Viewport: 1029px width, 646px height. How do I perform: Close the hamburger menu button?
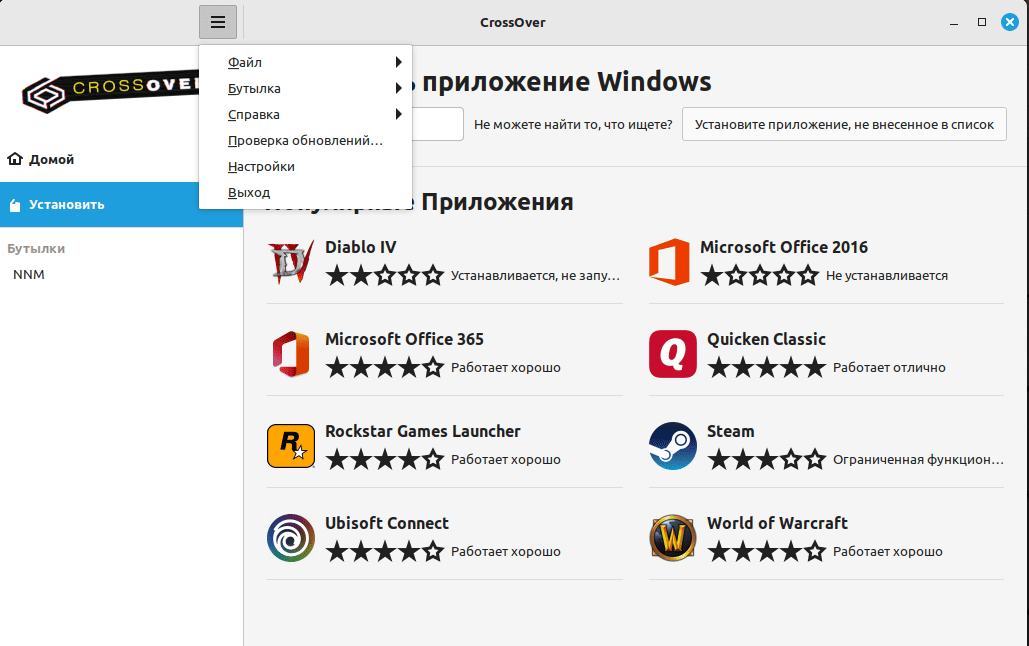tap(218, 22)
